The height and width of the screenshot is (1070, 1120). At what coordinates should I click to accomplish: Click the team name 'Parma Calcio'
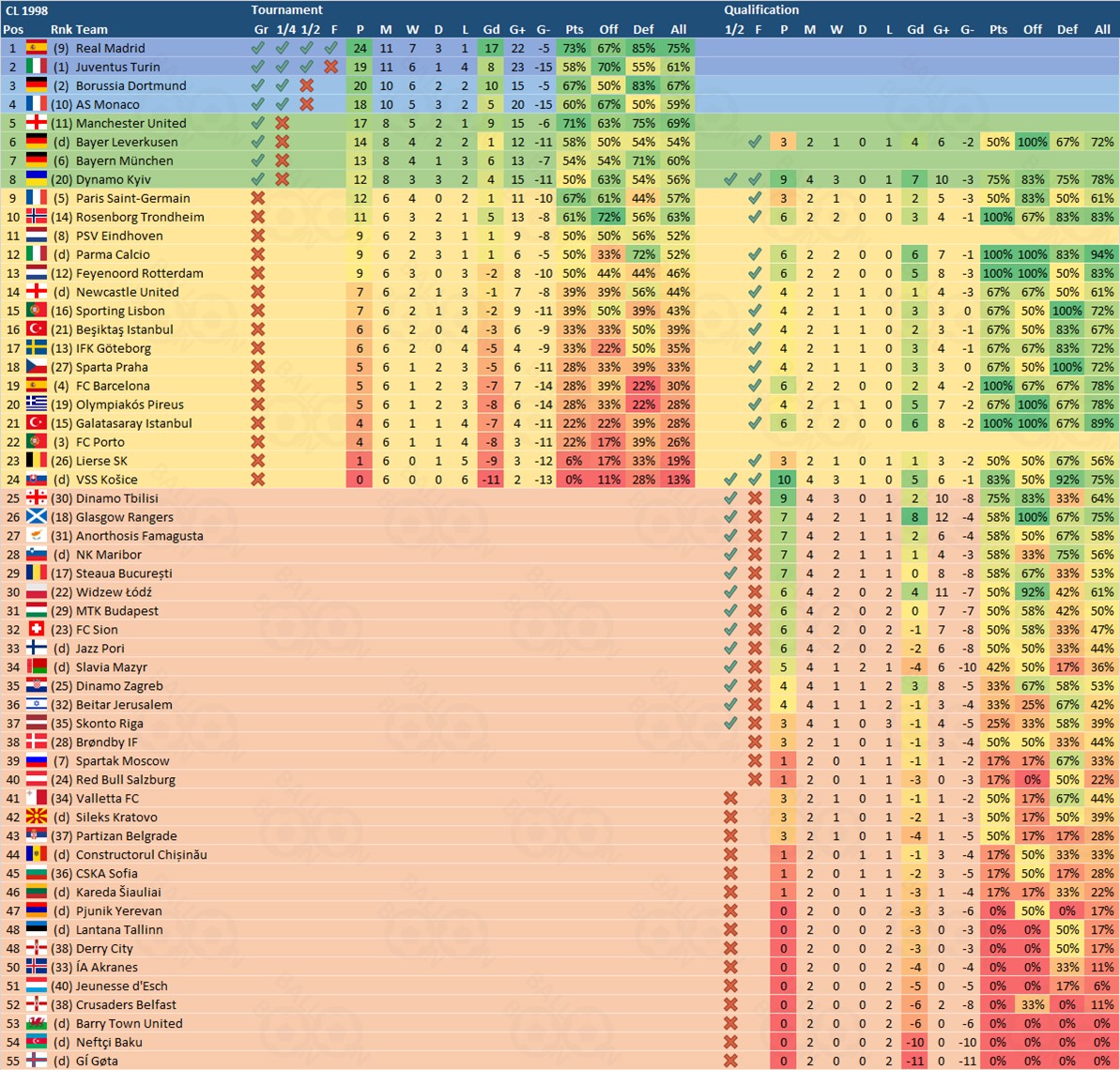click(113, 254)
